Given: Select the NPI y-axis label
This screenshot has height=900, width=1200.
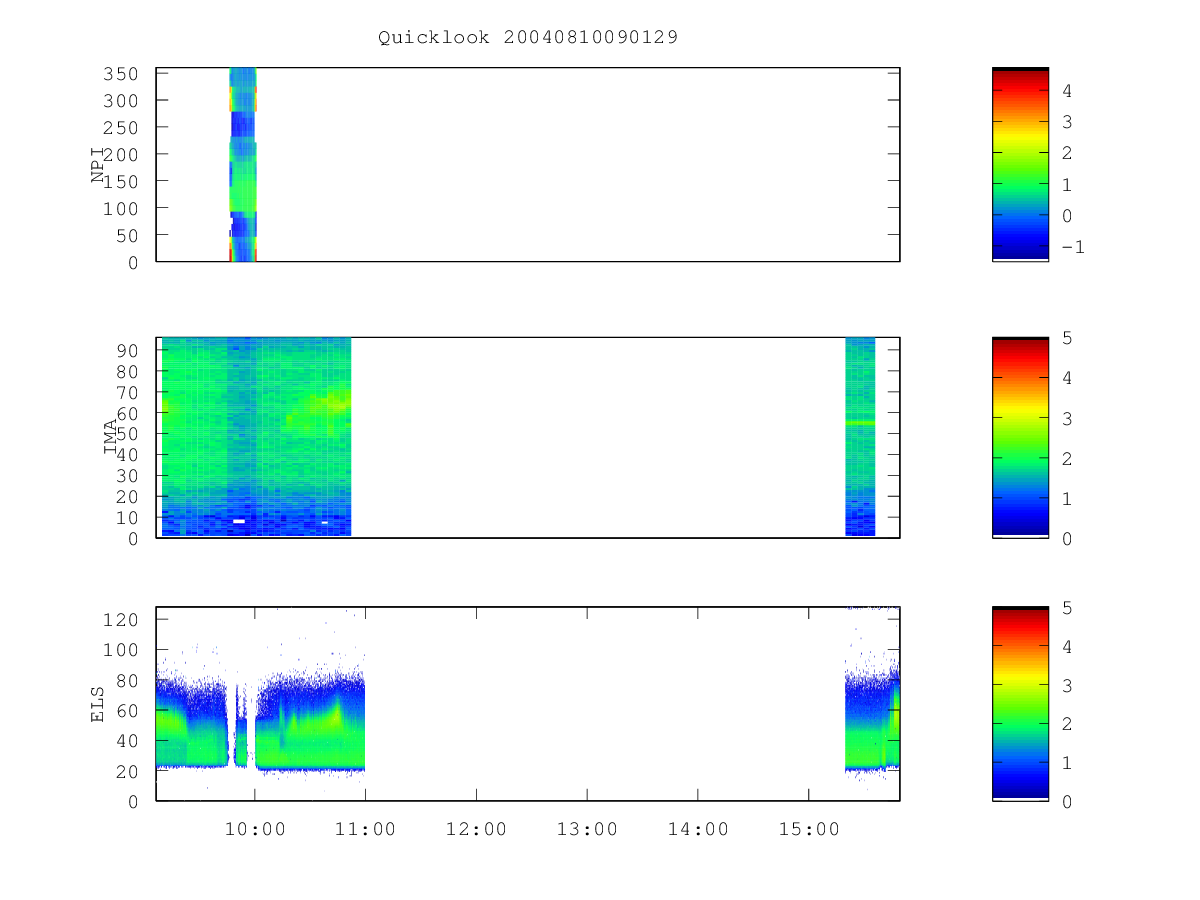Looking at the screenshot, I should pyautogui.click(x=98, y=165).
